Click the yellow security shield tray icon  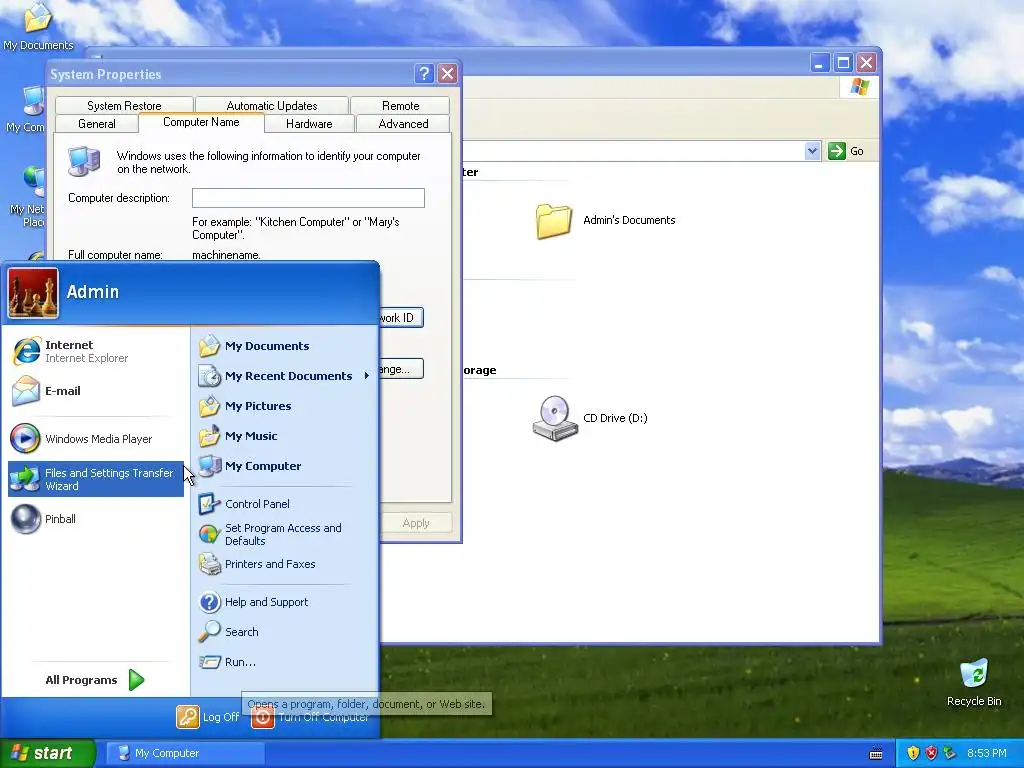tap(913, 753)
